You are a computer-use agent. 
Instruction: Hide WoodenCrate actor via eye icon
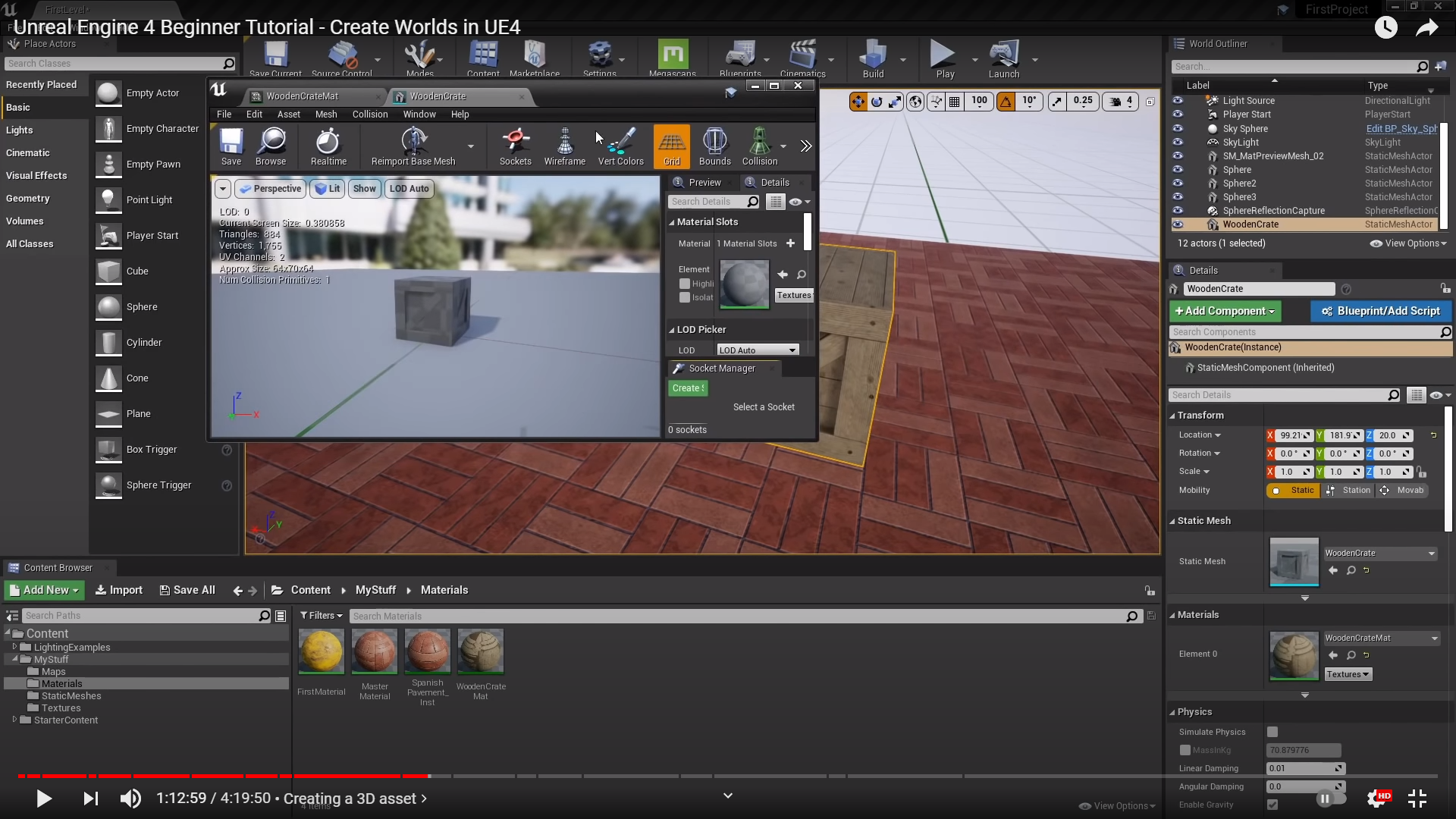click(x=1178, y=224)
